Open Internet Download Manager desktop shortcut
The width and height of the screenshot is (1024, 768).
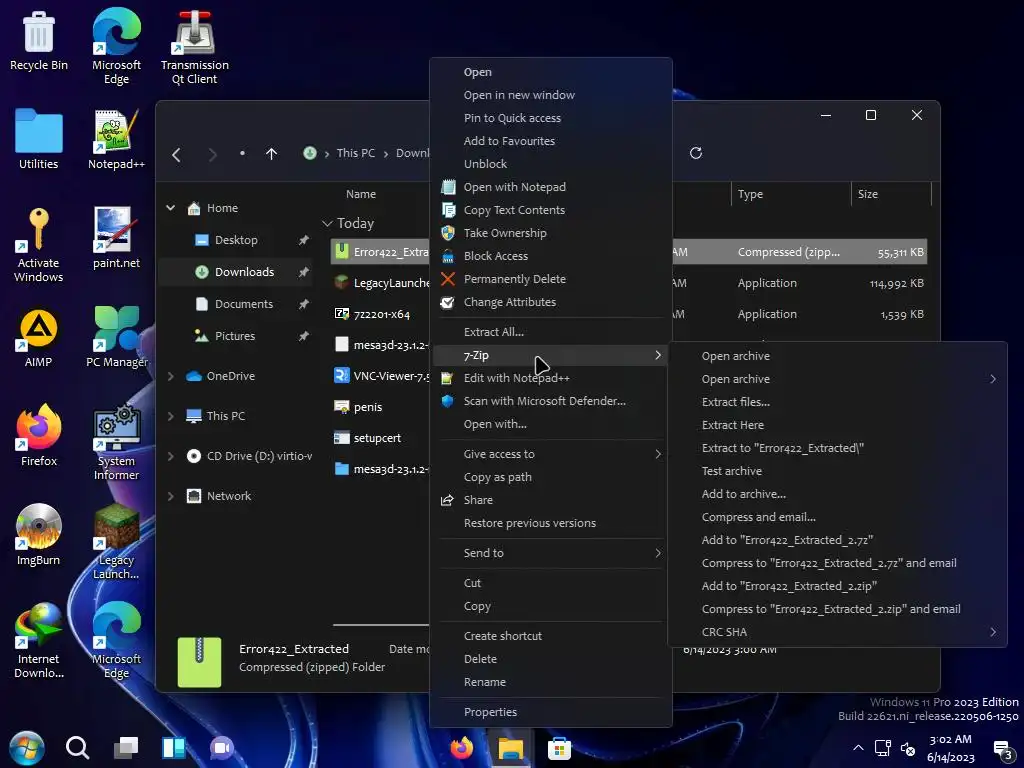[x=39, y=641]
